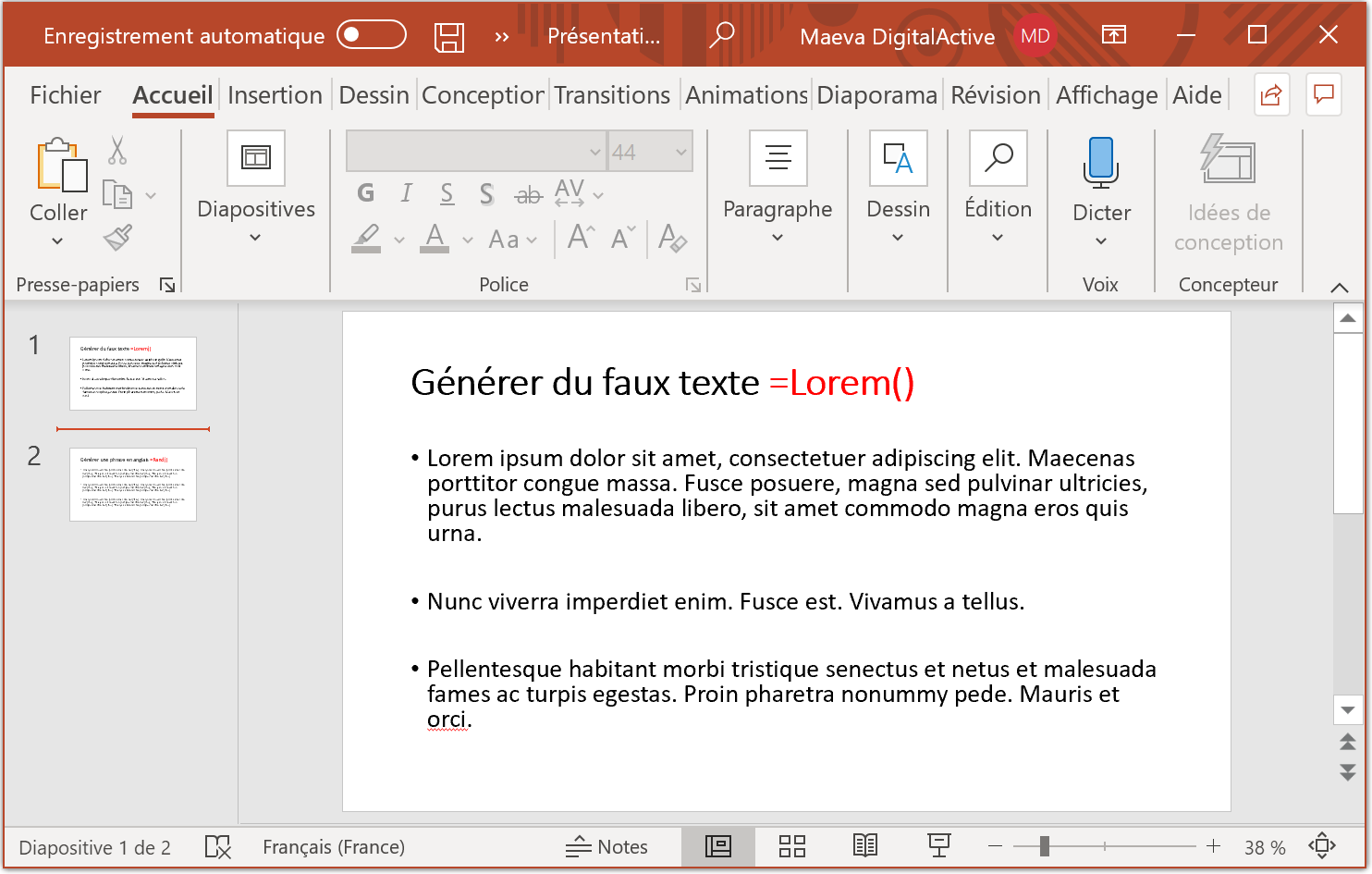Select the Dessin pen icon

point(898,157)
